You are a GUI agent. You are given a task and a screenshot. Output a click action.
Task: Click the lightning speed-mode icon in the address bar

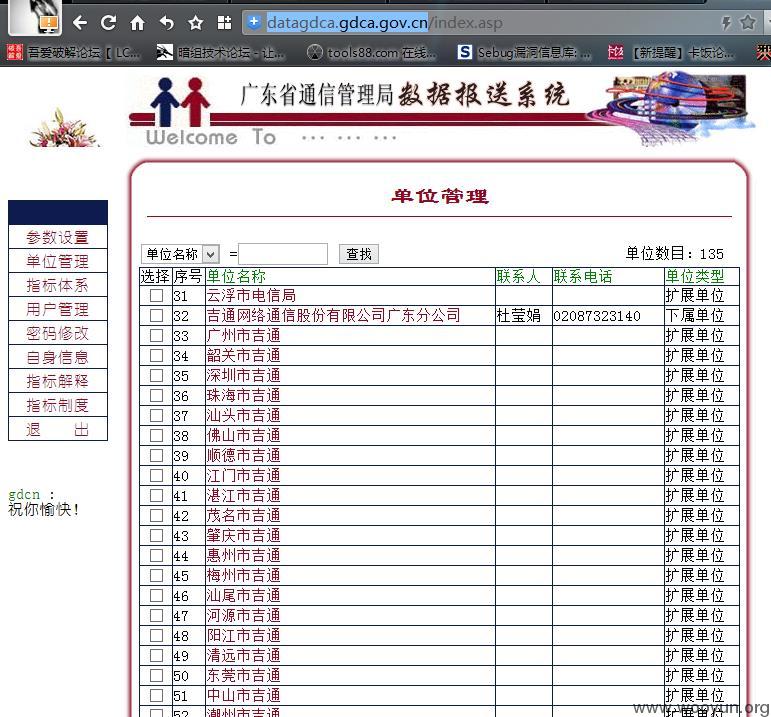pos(726,22)
